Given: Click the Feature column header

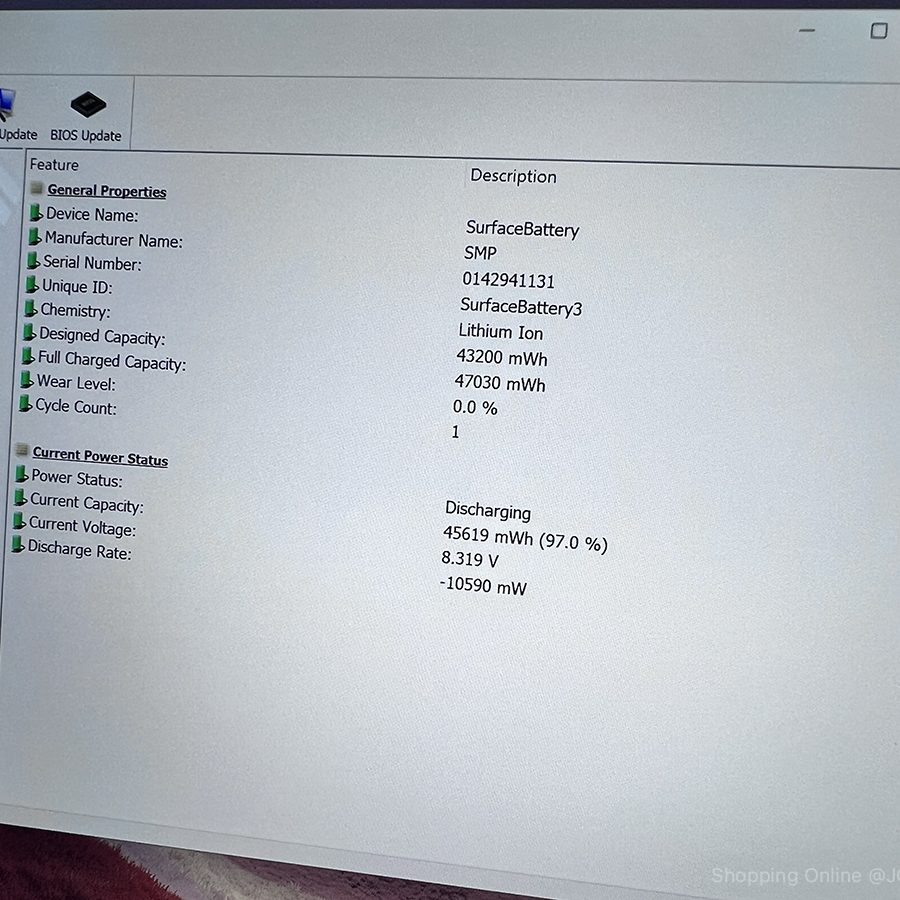Looking at the screenshot, I should tap(54, 165).
